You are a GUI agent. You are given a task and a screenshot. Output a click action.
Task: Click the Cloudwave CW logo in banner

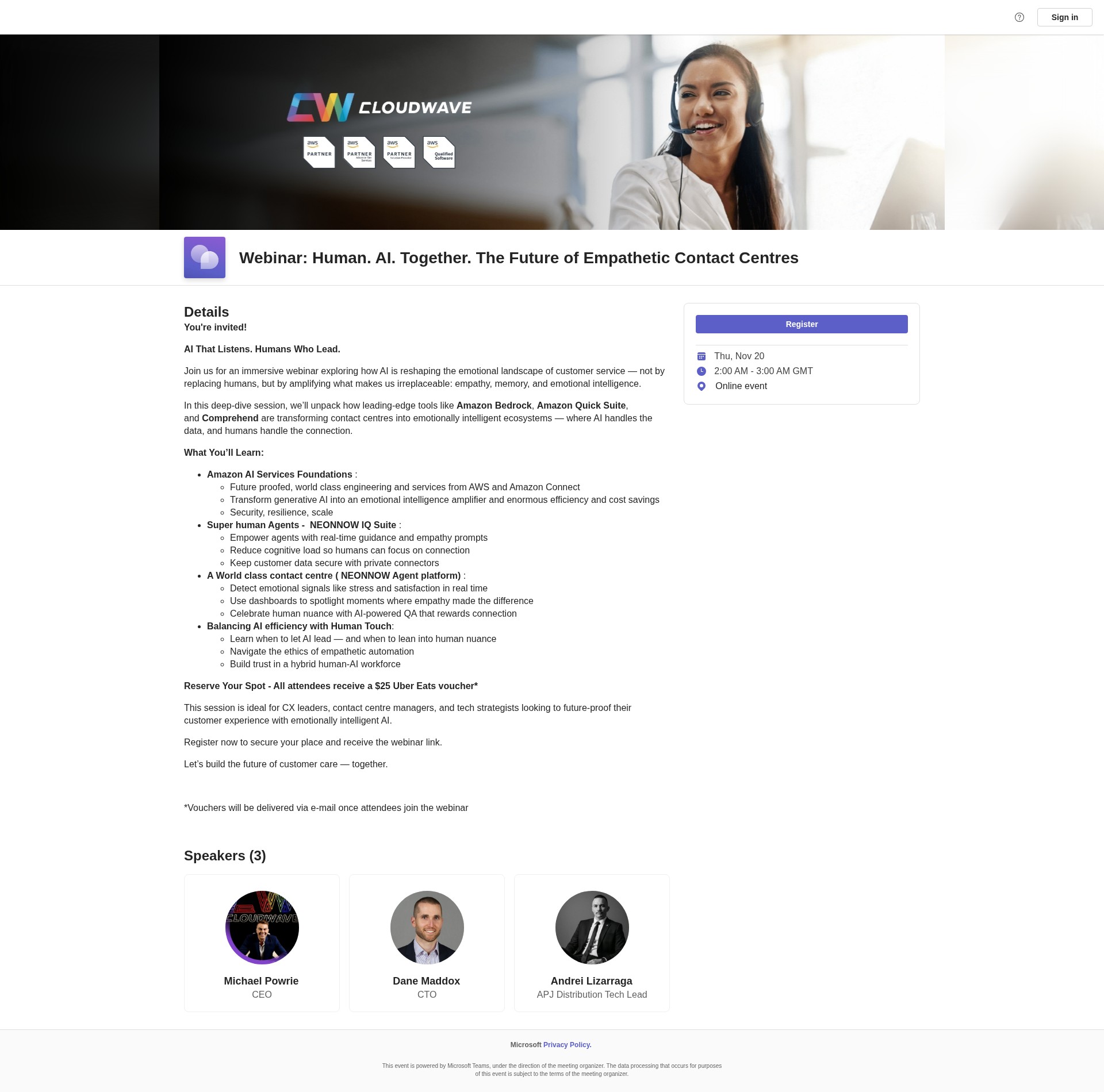(379, 107)
